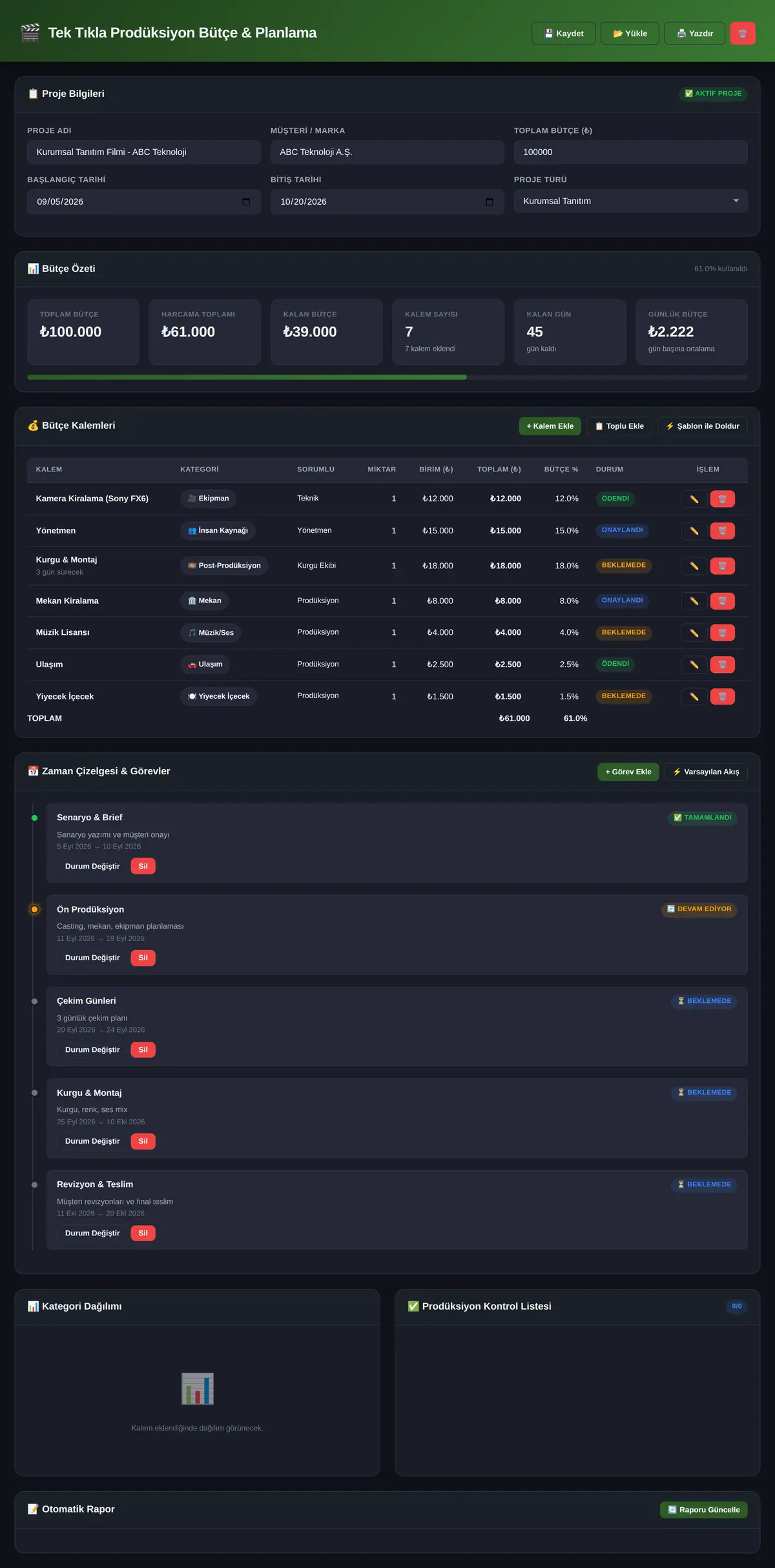The height and width of the screenshot is (1568, 775).
Task: Click the Ön Prodüksiyon timeline marker
Action: pos(35,909)
